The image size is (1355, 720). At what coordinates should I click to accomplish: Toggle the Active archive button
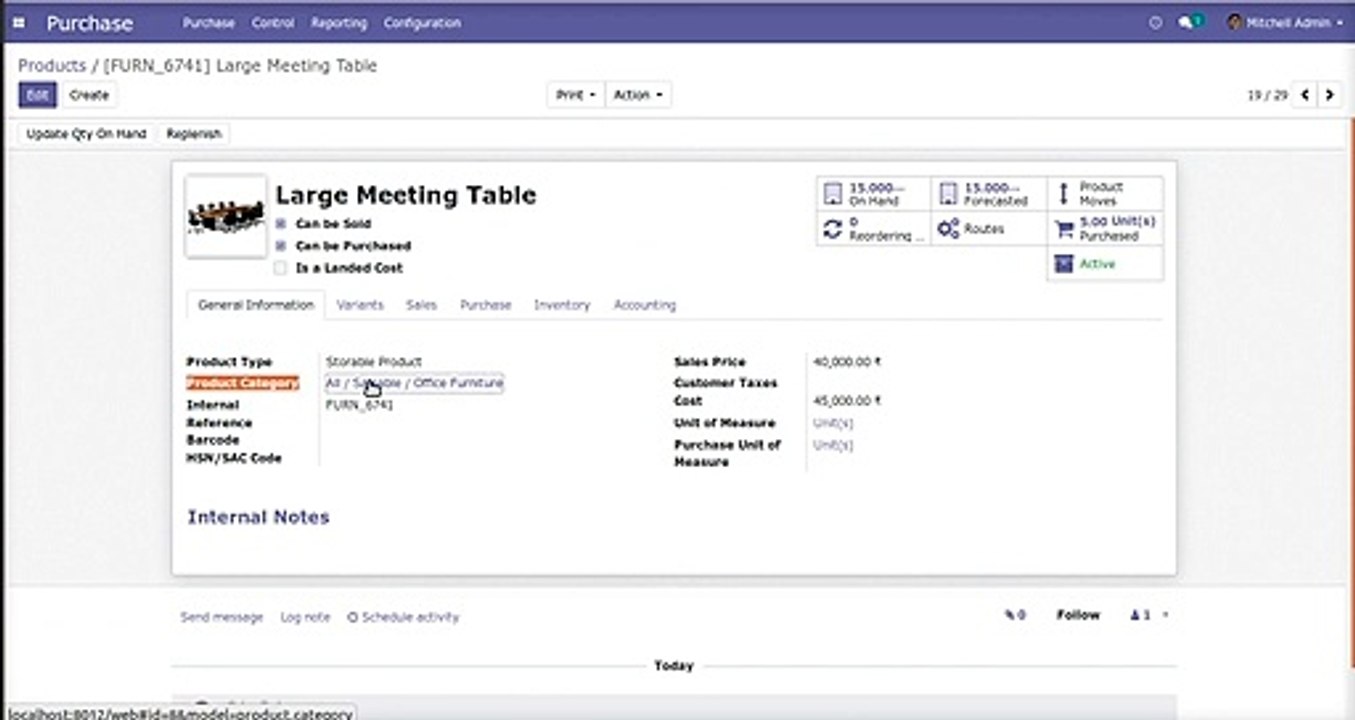(x=1105, y=264)
